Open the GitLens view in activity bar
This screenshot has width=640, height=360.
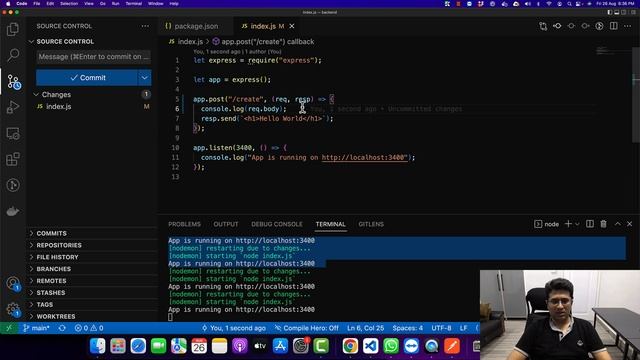pos(13,185)
